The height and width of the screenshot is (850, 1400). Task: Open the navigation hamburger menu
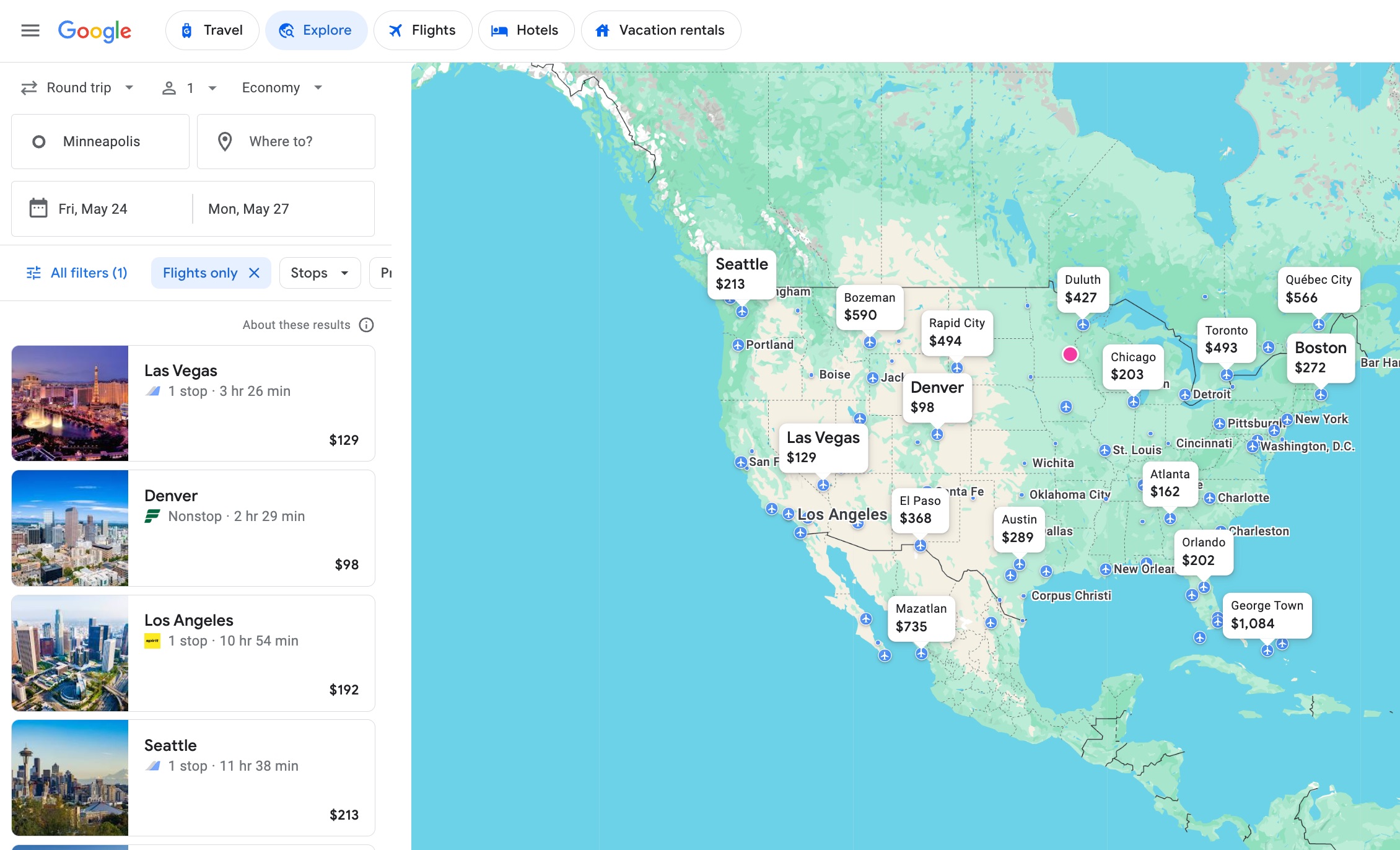click(29, 30)
